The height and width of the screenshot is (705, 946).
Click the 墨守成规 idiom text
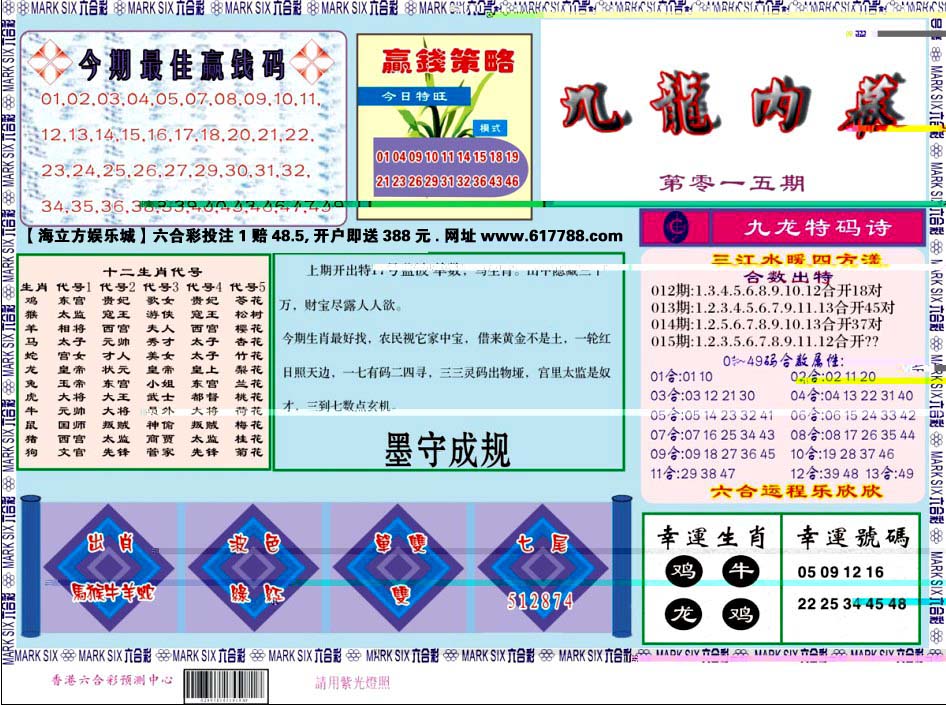tap(447, 450)
